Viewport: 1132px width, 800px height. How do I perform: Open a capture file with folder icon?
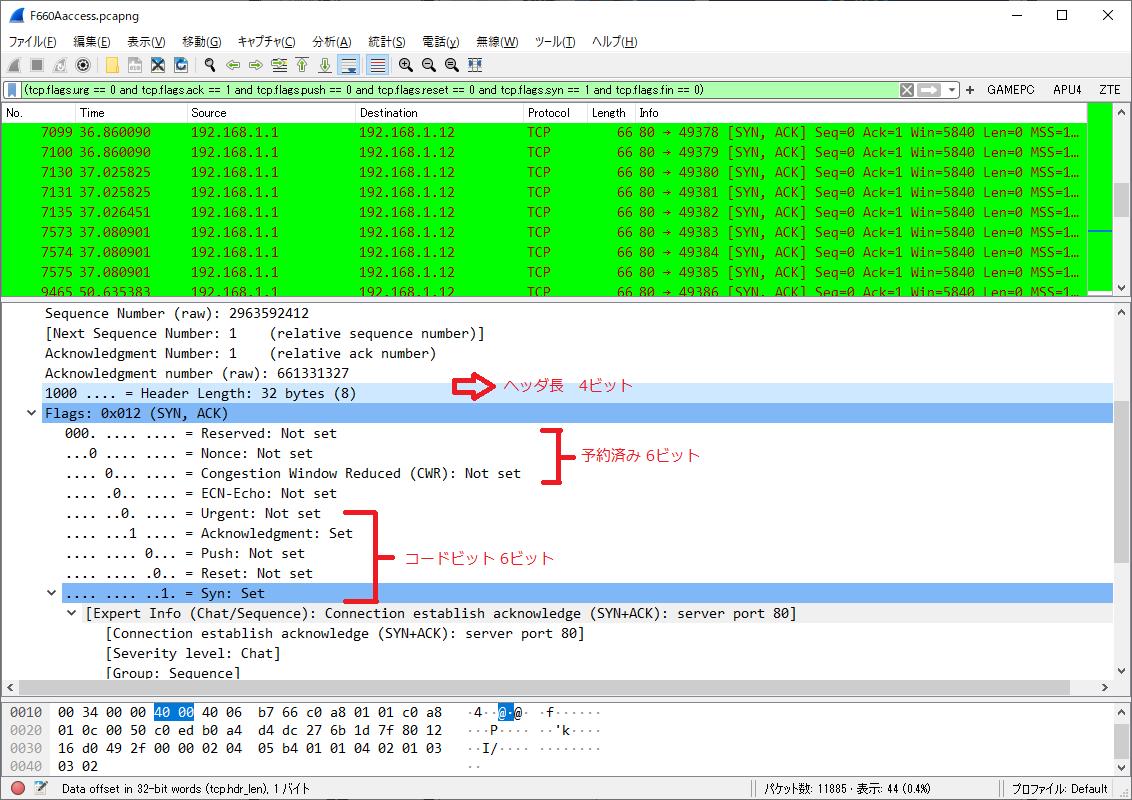(112, 65)
